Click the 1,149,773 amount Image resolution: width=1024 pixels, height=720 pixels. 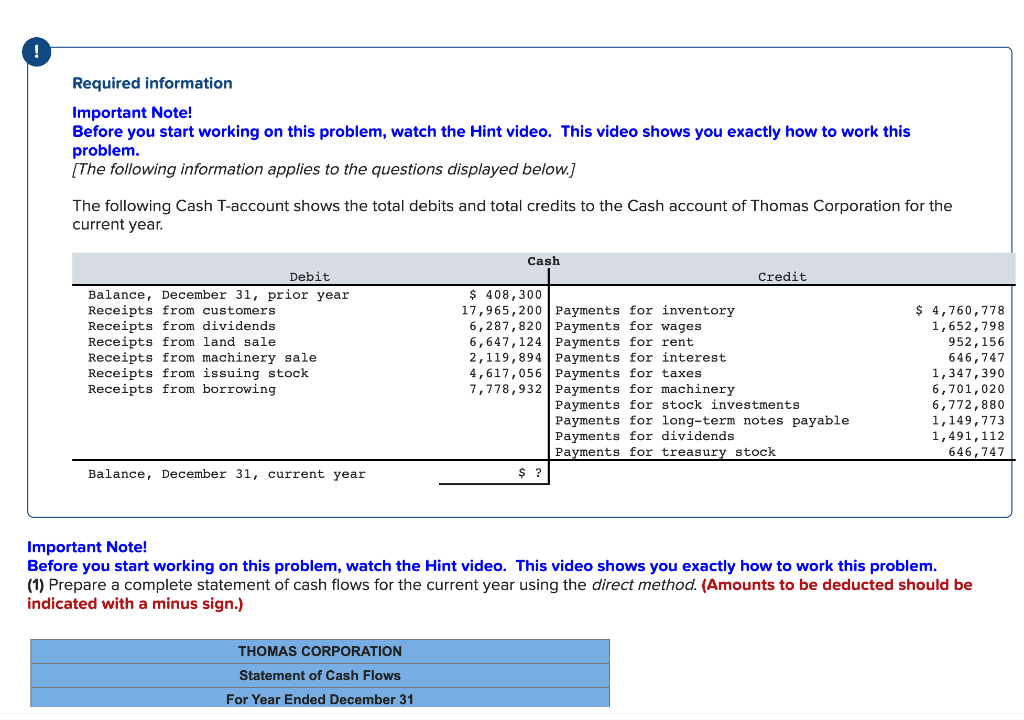coord(968,420)
